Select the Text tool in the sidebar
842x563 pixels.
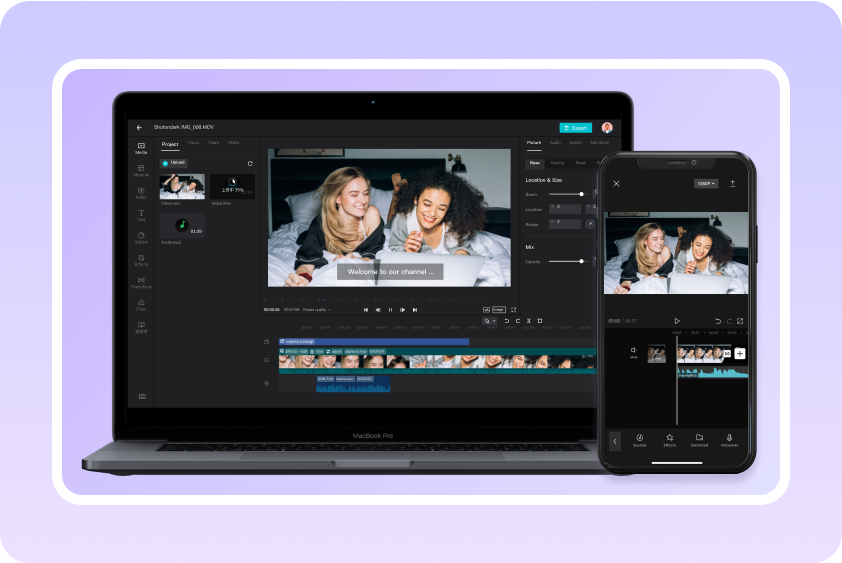tap(141, 214)
